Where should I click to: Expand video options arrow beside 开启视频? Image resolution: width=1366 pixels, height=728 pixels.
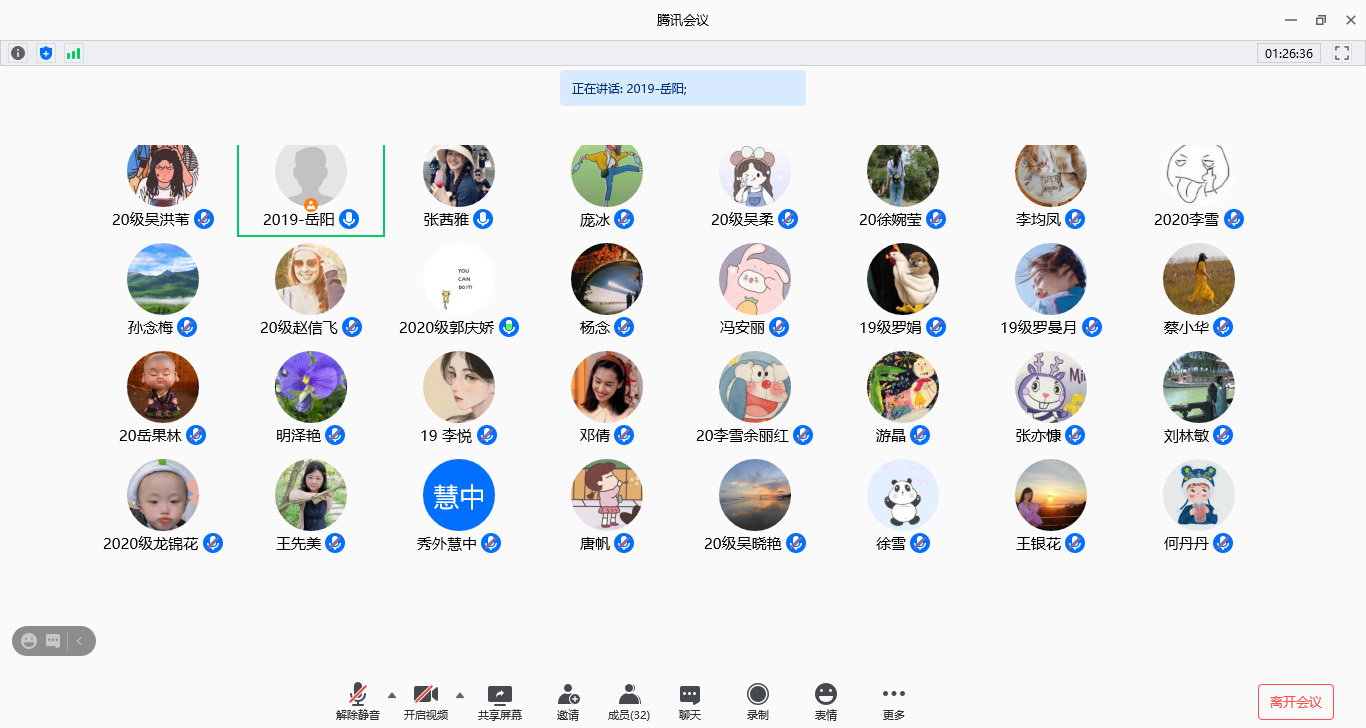(x=460, y=695)
